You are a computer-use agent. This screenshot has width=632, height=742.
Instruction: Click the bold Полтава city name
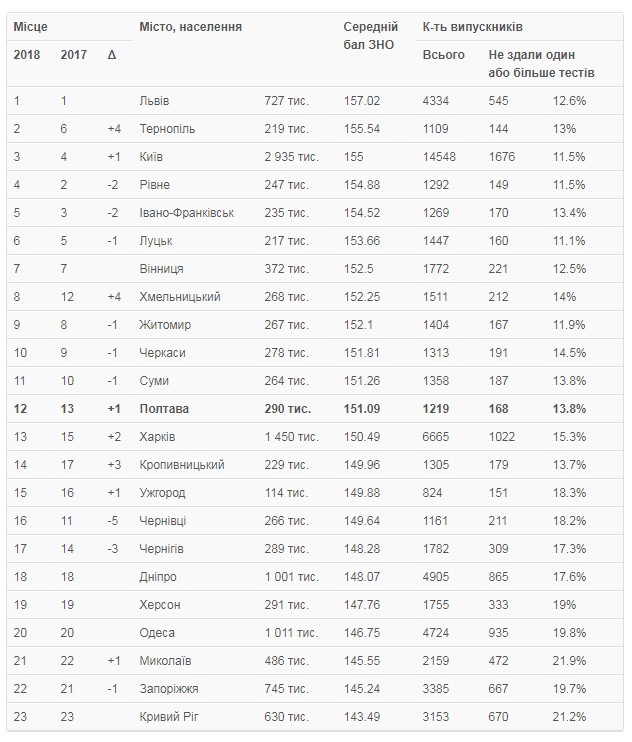click(165, 409)
